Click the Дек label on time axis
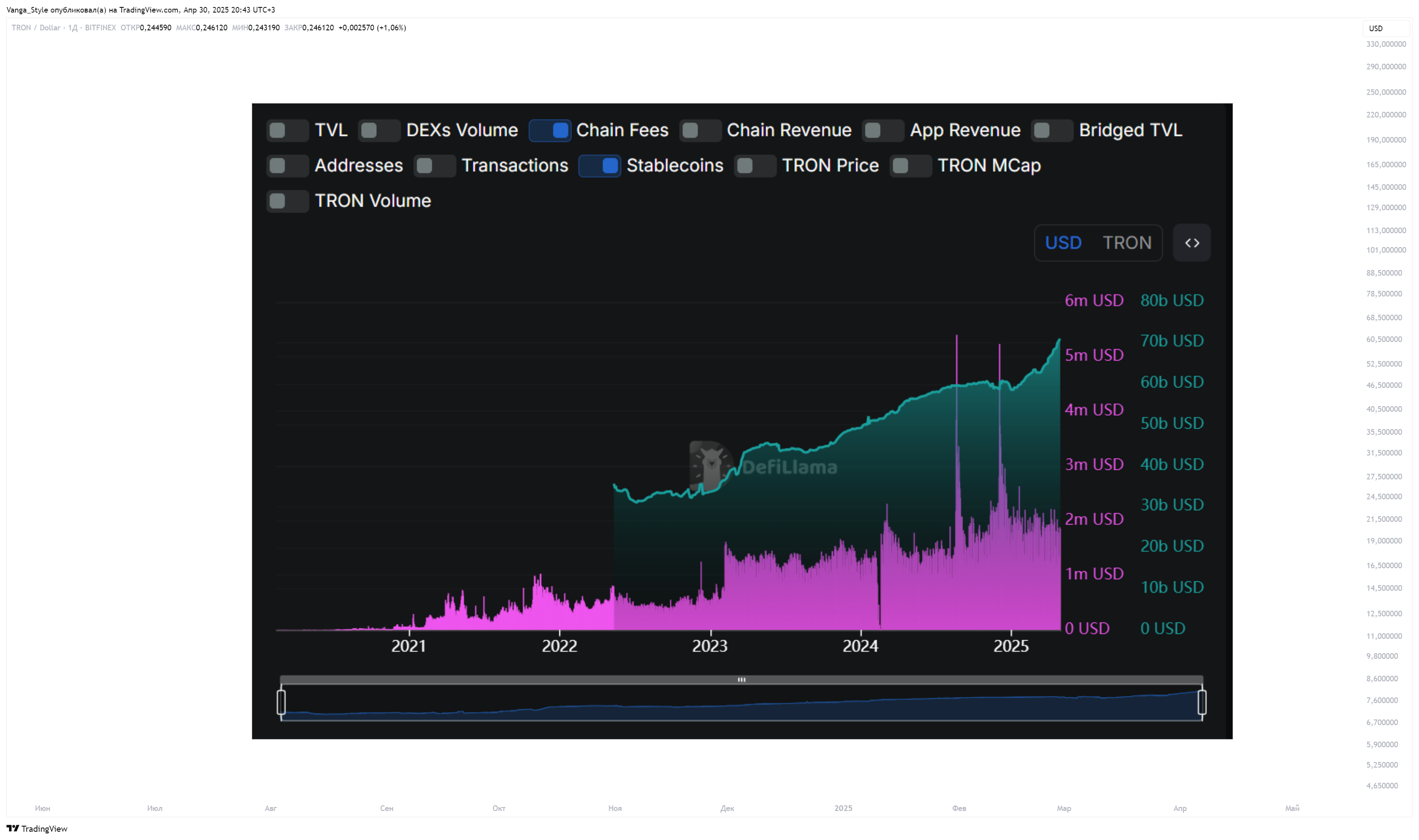Screen dimensions: 1419x840 pos(727,808)
